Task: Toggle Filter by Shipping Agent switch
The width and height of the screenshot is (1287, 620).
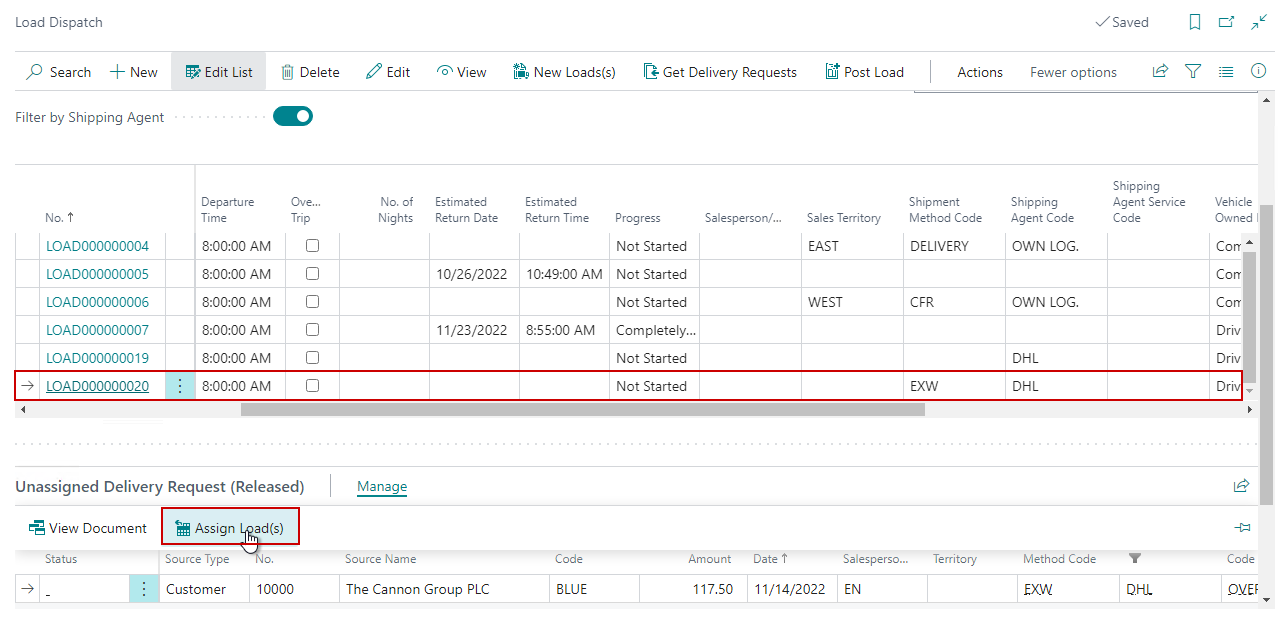Action: coord(293,116)
